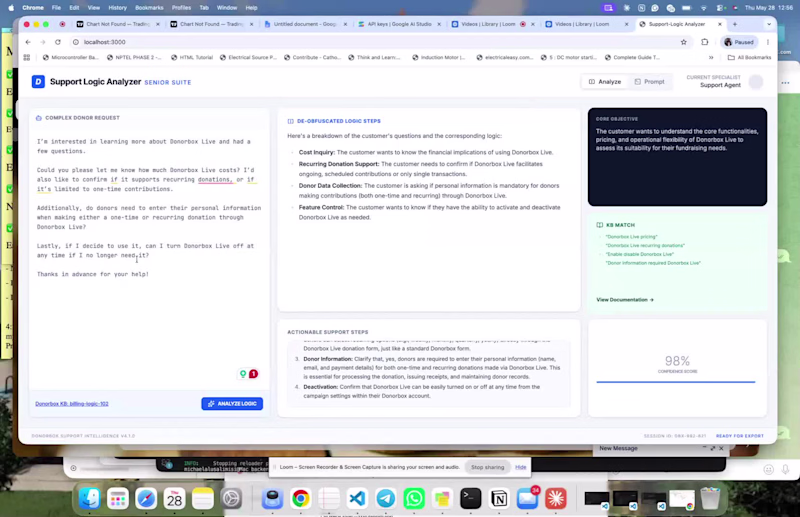Open Visual Studio Code from the dock
The width and height of the screenshot is (800, 517).
(357, 498)
